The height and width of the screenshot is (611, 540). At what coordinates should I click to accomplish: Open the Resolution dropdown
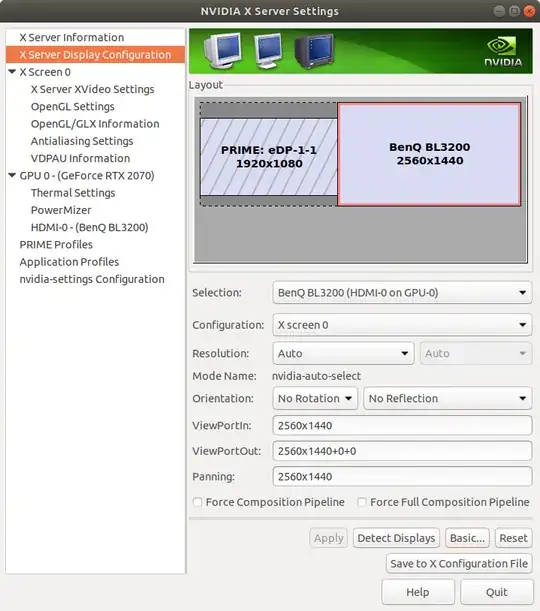click(343, 353)
